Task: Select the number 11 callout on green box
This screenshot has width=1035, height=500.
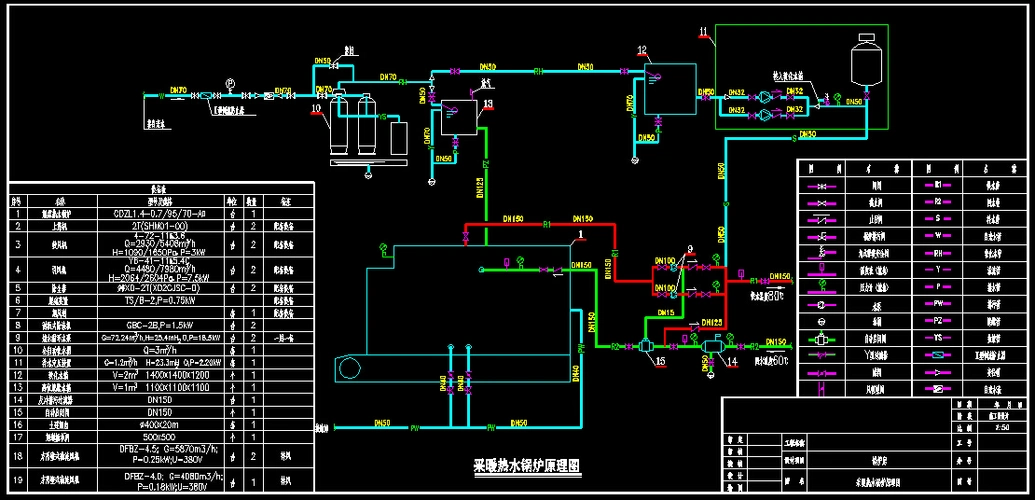Action: pyautogui.click(x=705, y=33)
